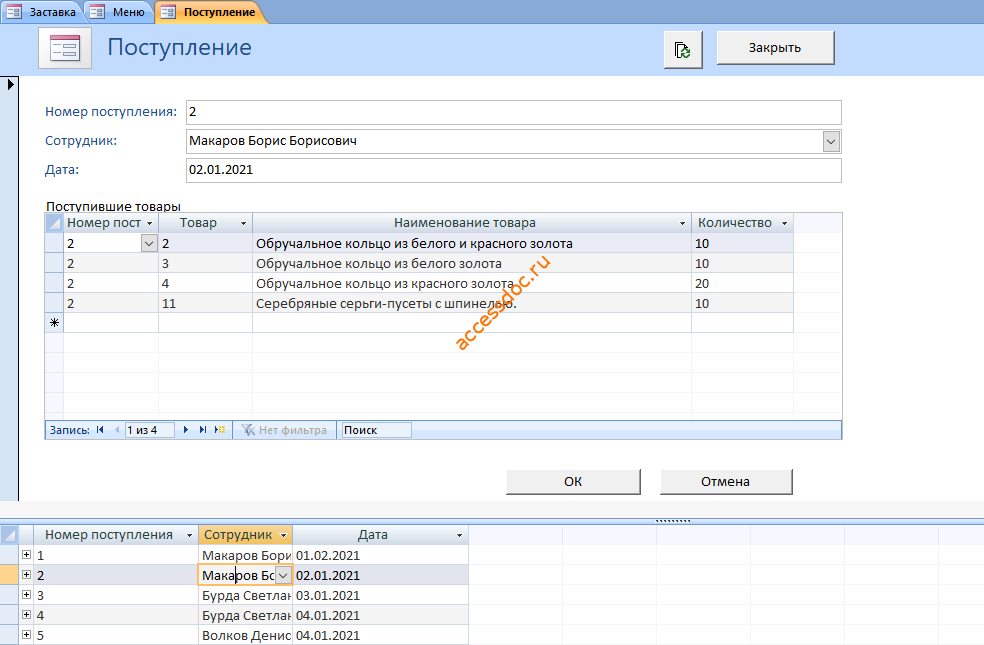Viewport: 984px width, 645px height.
Task: Go to first record in subform navigator
Action: (100, 430)
